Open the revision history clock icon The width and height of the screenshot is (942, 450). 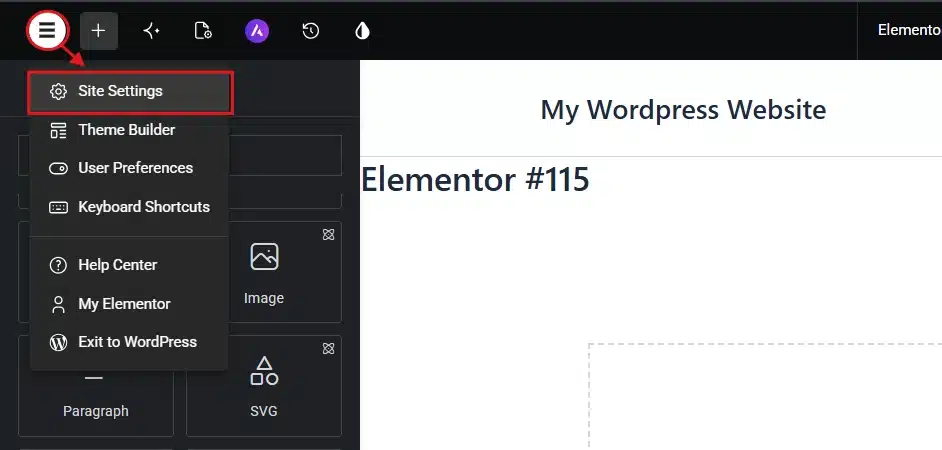[x=310, y=30]
